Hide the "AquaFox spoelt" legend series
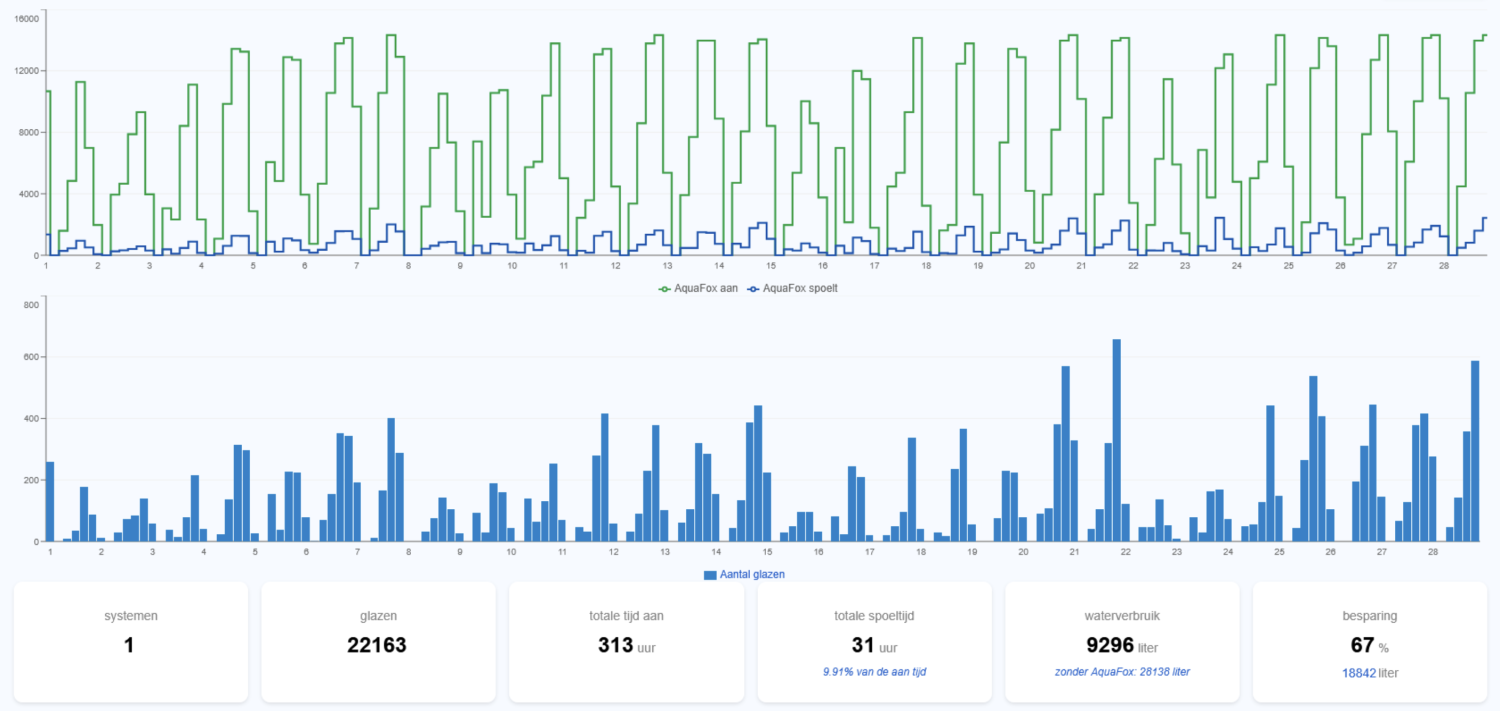 (x=798, y=288)
